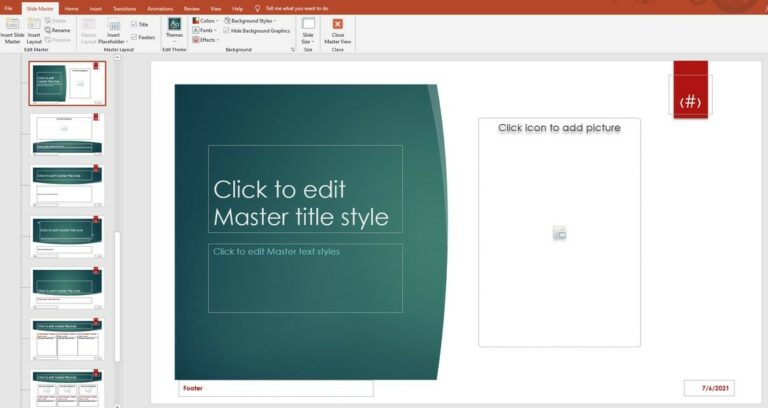Click the Tell me lightbulb icon

click(257, 8)
